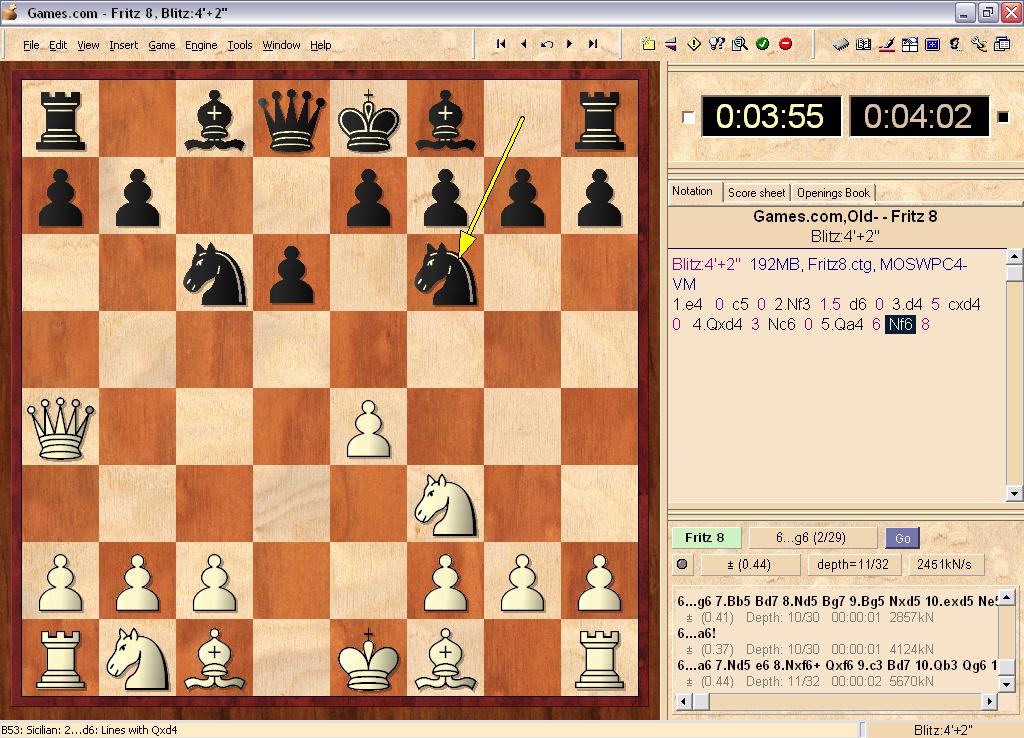
Task: Jump to end of game
Action: tap(593, 44)
